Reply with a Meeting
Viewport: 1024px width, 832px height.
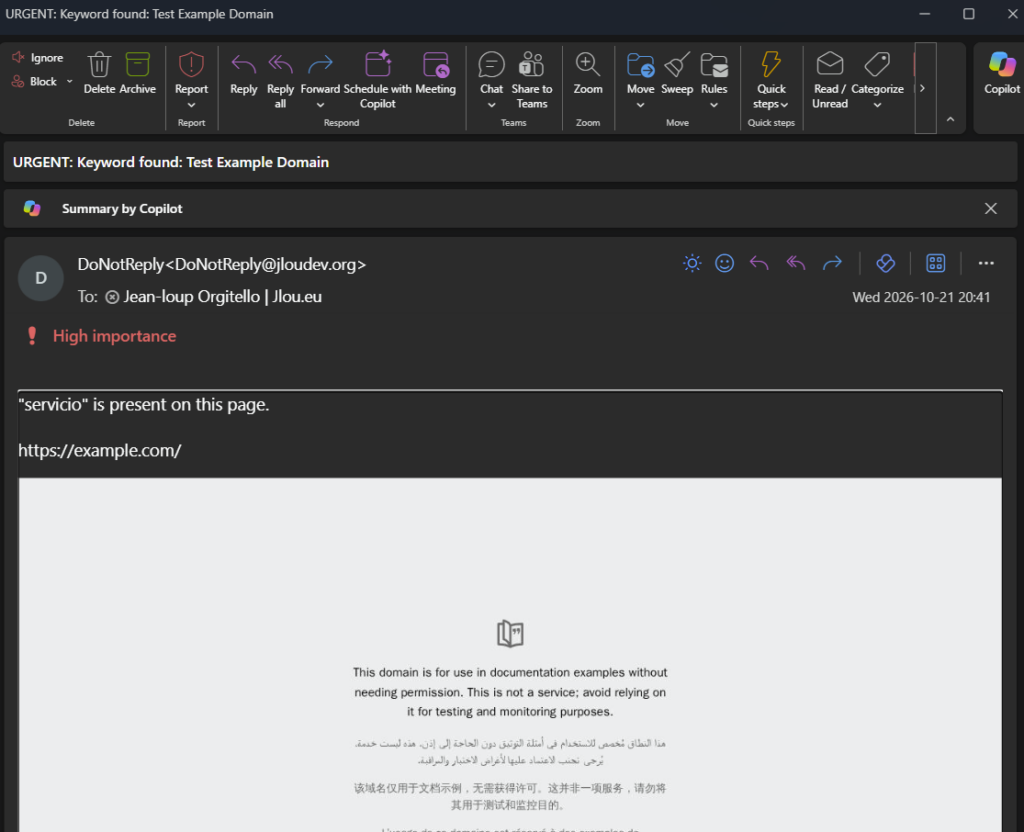point(436,72)
